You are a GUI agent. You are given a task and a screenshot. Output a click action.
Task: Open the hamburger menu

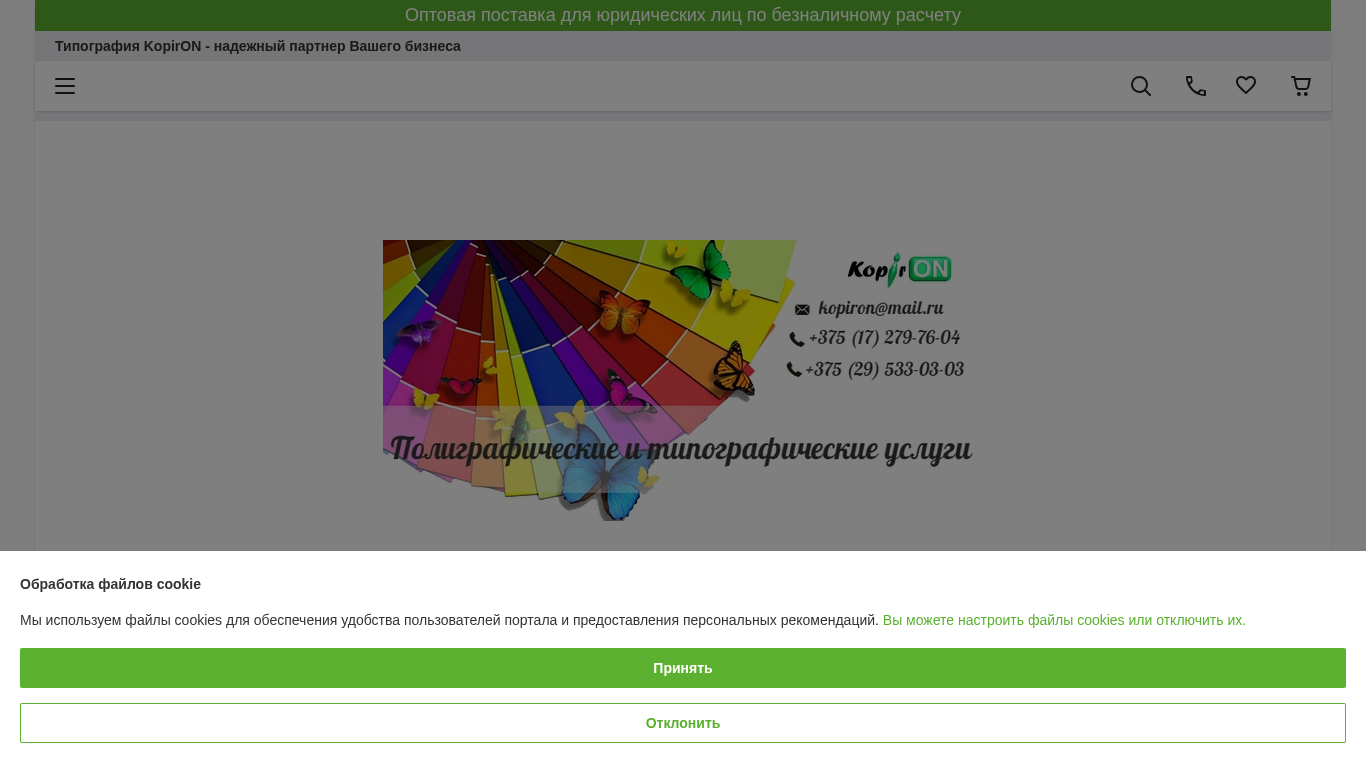65,86
